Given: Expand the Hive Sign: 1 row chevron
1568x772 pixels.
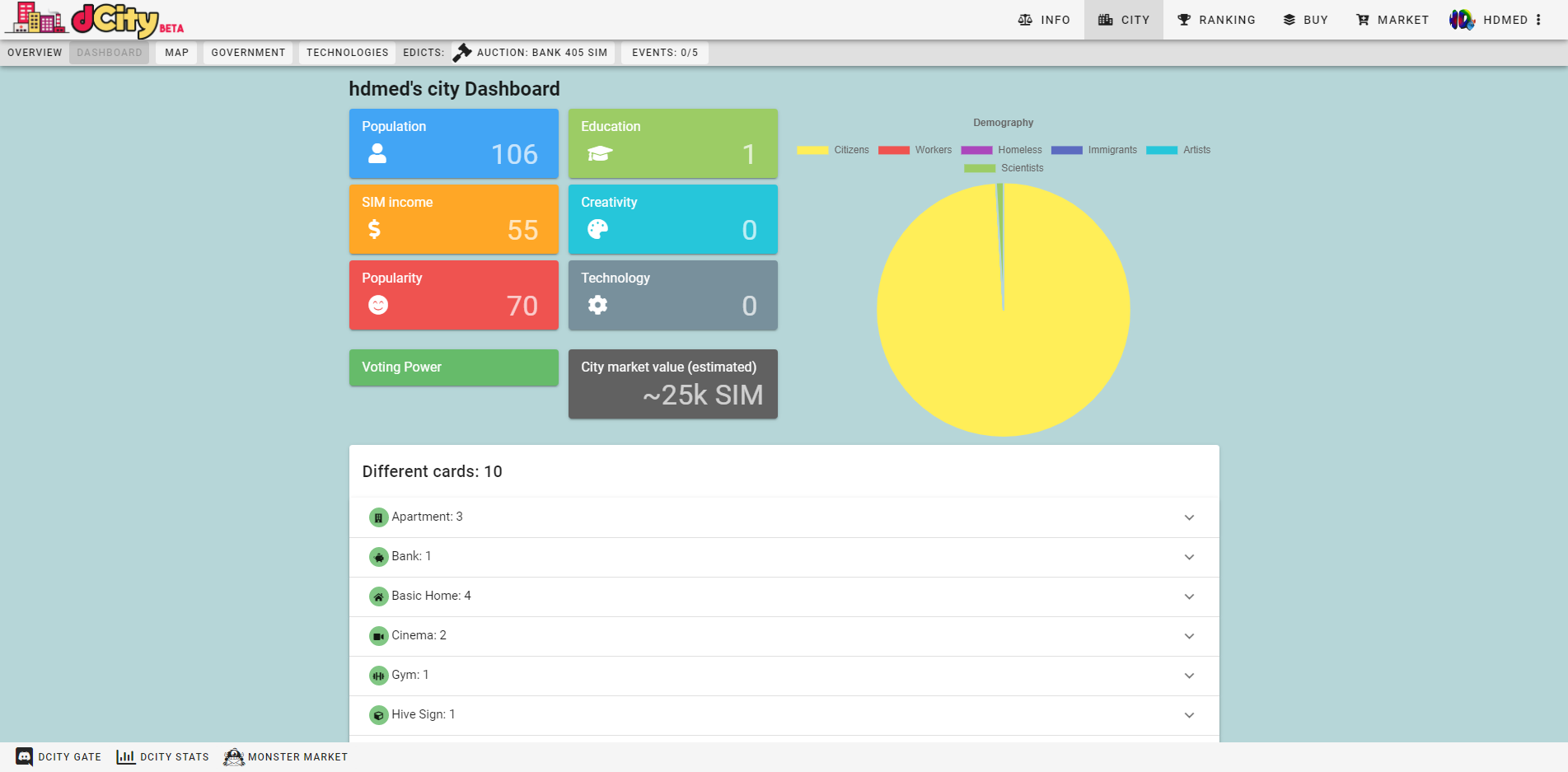Looking at the screenshot, I should click(1189, 715).
